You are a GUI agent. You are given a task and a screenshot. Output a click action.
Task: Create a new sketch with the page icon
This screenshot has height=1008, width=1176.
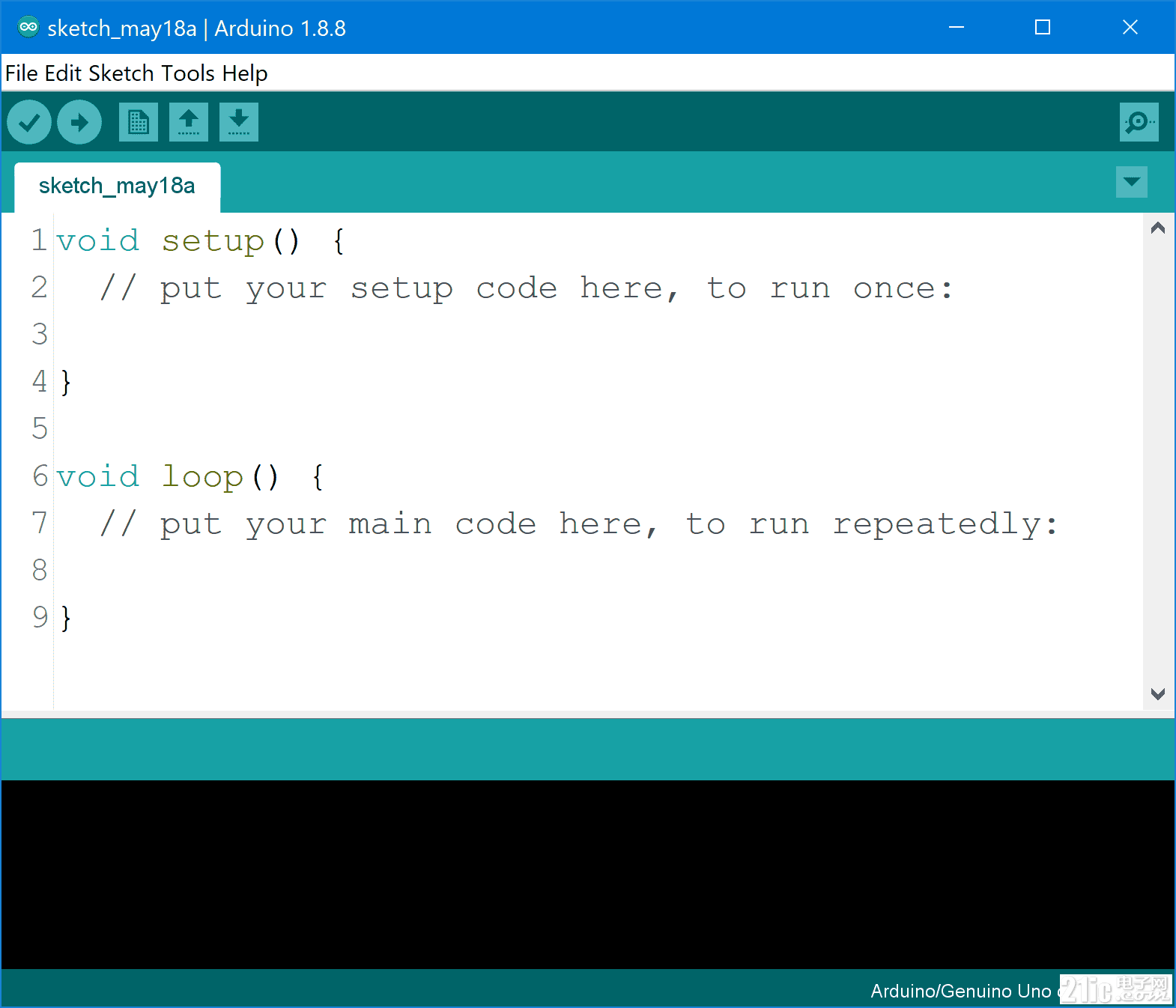pyautogui.click(x=139, y=122)
